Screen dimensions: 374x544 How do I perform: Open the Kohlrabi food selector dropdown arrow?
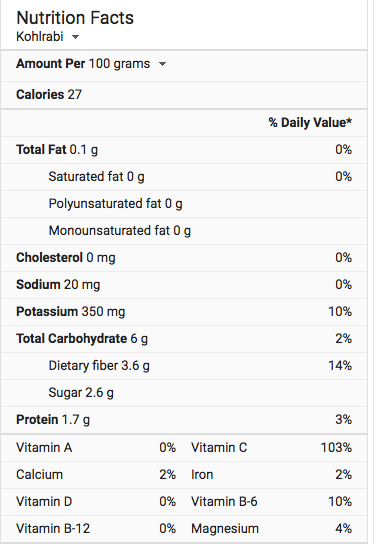75,37
